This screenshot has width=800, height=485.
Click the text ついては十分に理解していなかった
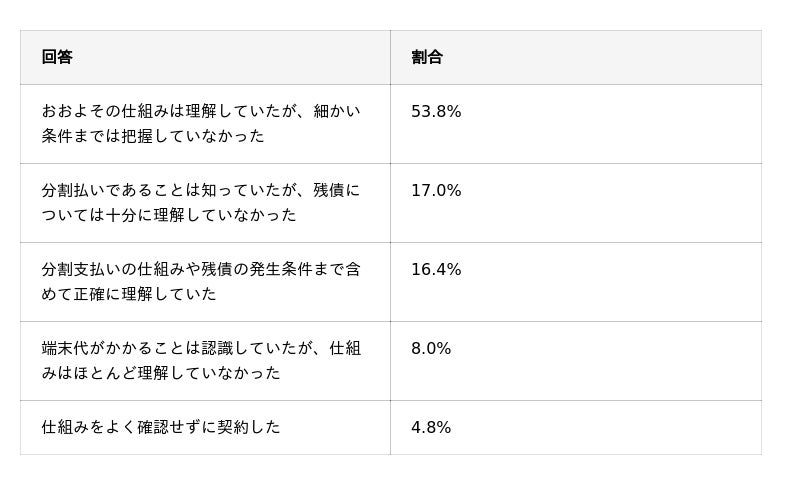point(169,215)
